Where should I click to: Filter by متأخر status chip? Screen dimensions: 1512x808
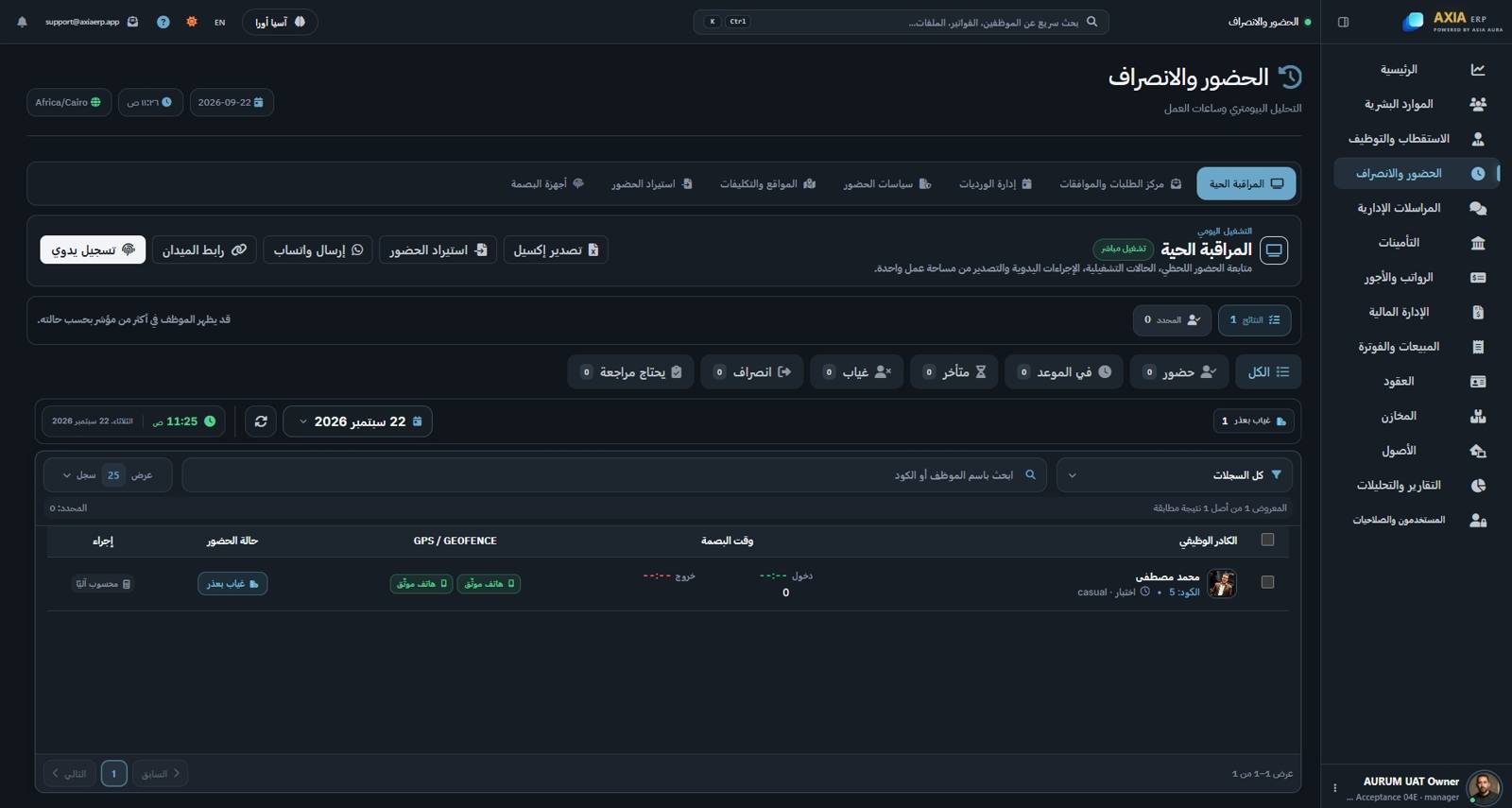click(954, 372)
